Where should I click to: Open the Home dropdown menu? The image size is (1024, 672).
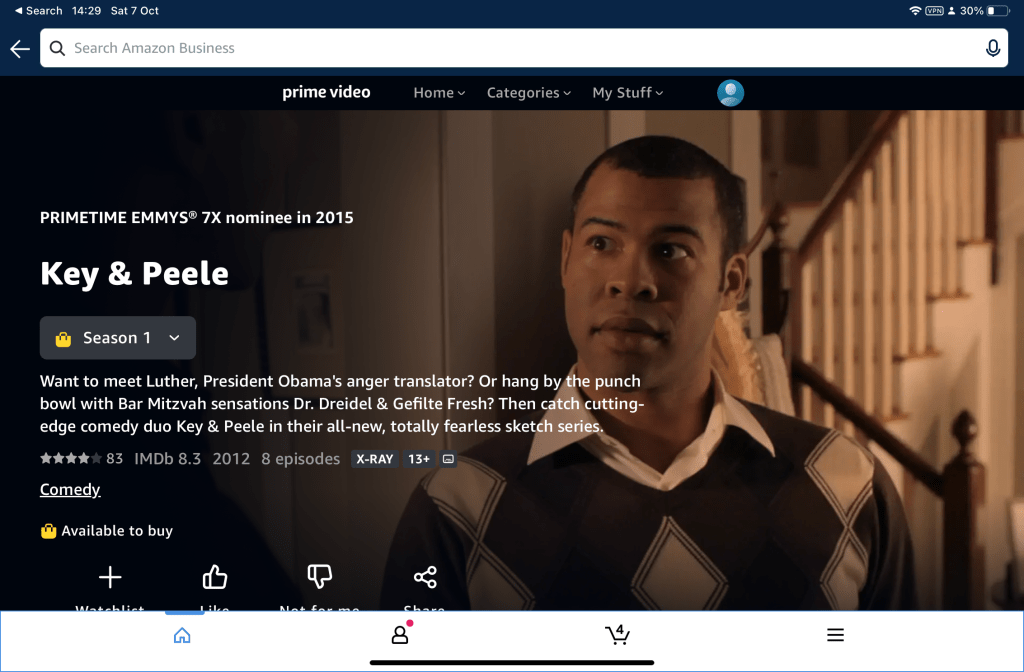[x=439, y=93]
